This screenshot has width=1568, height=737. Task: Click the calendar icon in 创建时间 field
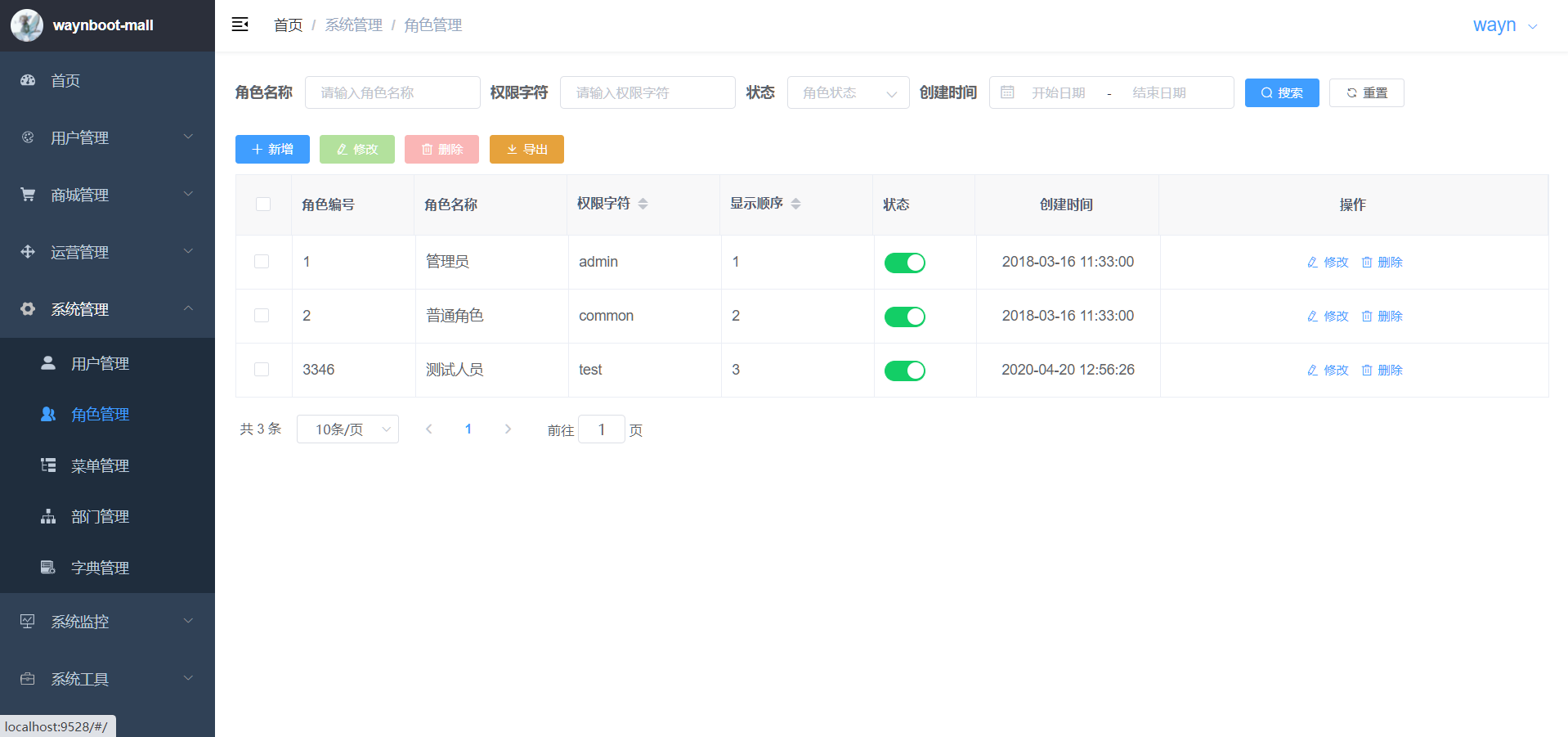click(x=1007, y=92)
